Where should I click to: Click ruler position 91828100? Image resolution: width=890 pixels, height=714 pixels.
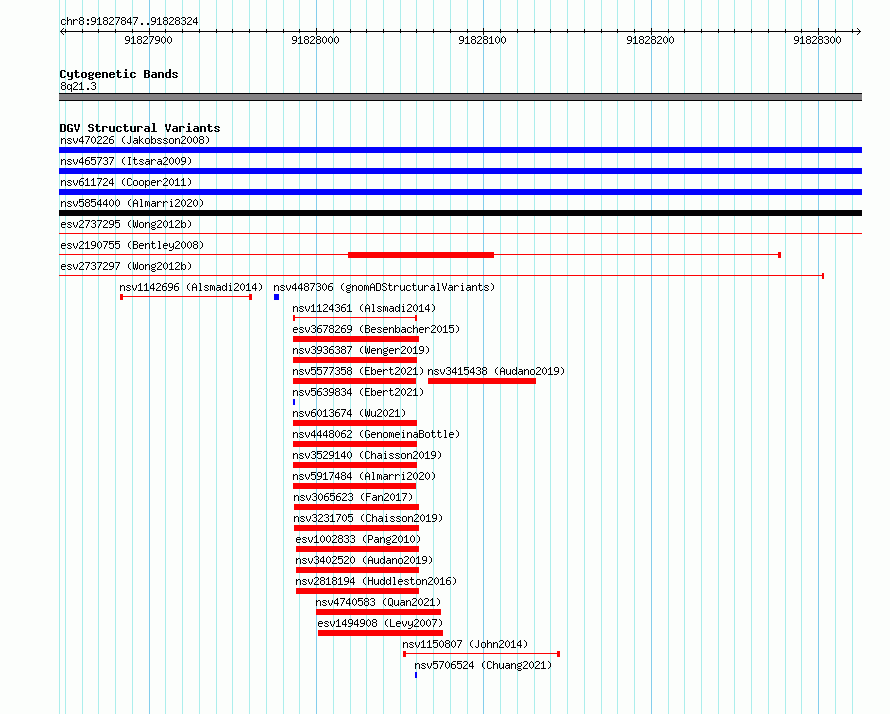pyautogui.click(x=482, y=40)
